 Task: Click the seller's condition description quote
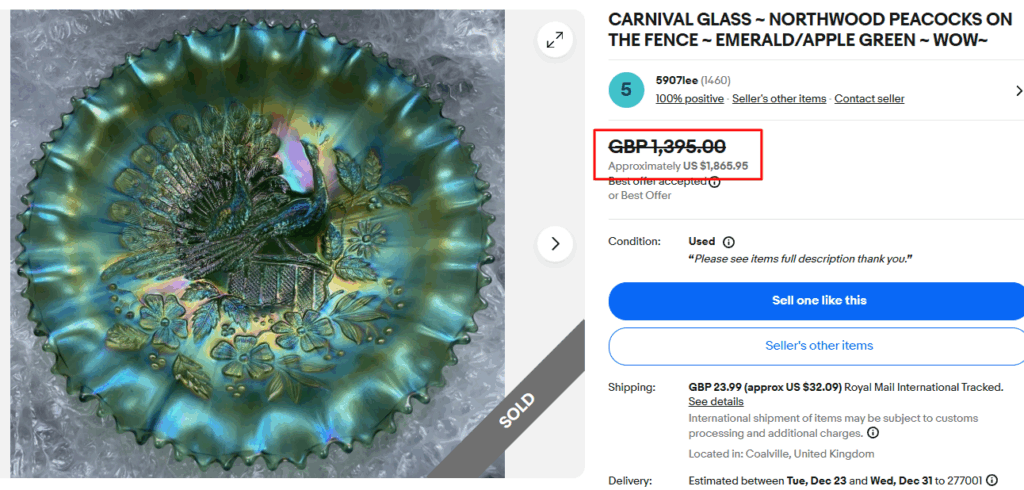pyautogui.click(x=800, y=259)
